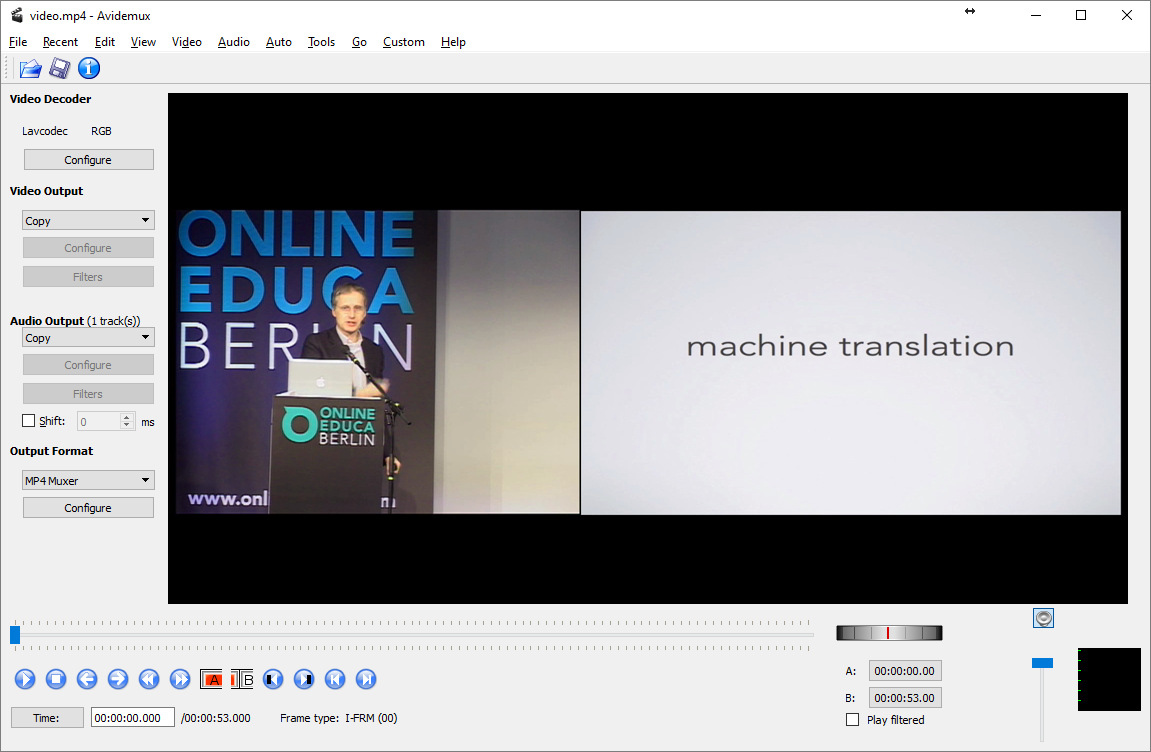Advance to the next frame
1151x752 pixels.
tap(117, 679)
